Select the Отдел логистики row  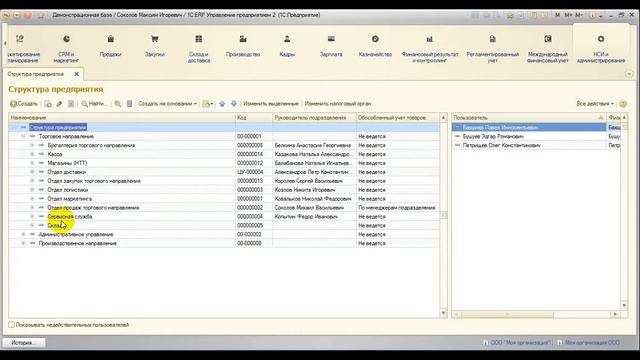[224, 190]
